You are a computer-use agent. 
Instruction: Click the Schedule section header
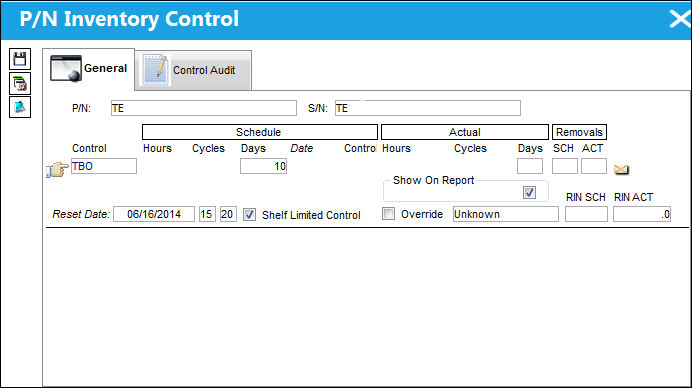tap(260, 132)
